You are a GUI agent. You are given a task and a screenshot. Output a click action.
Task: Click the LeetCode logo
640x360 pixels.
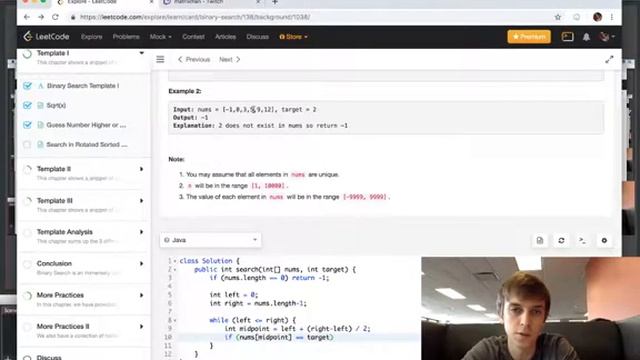(46, 37)
